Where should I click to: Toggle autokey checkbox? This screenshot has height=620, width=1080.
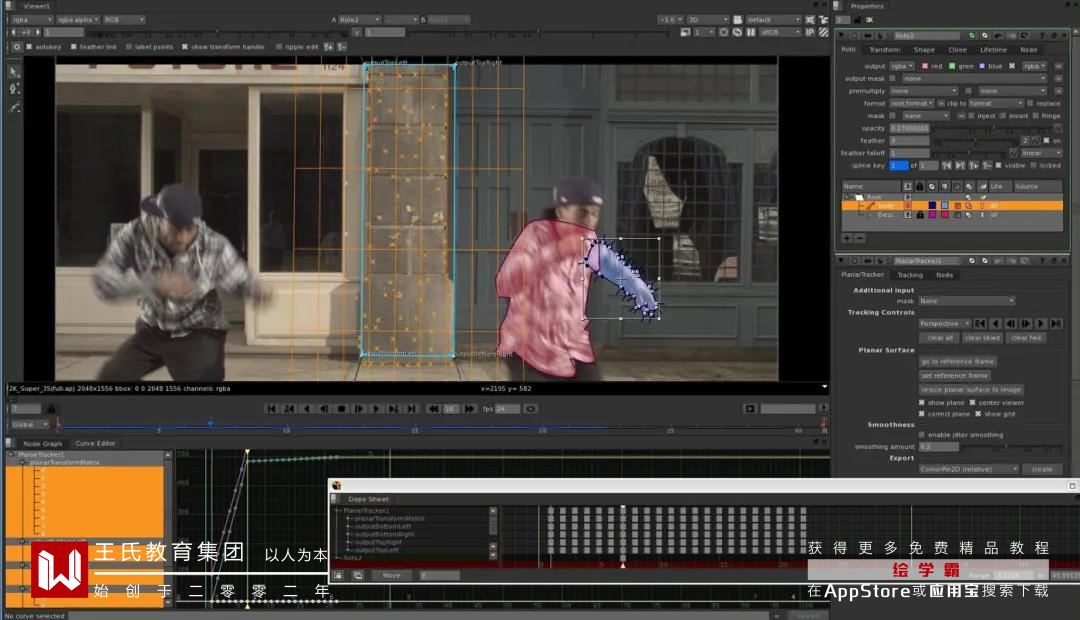pyautogui.click(x=29, y=47)
